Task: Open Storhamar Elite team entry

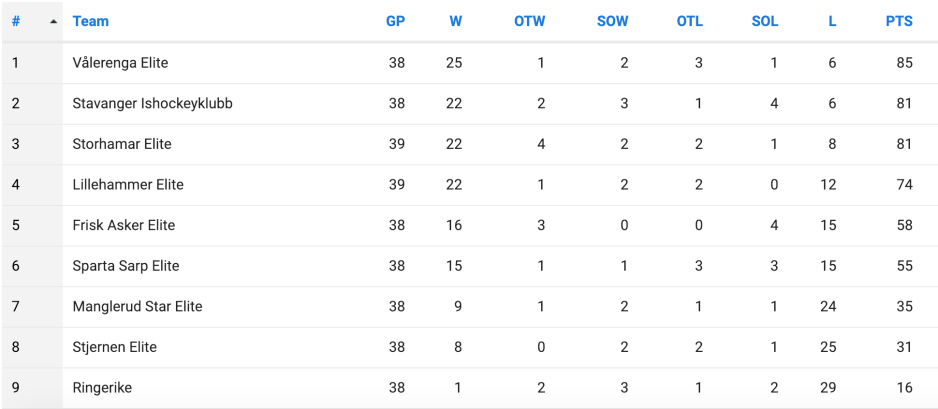Action: (x=122, y=144)
